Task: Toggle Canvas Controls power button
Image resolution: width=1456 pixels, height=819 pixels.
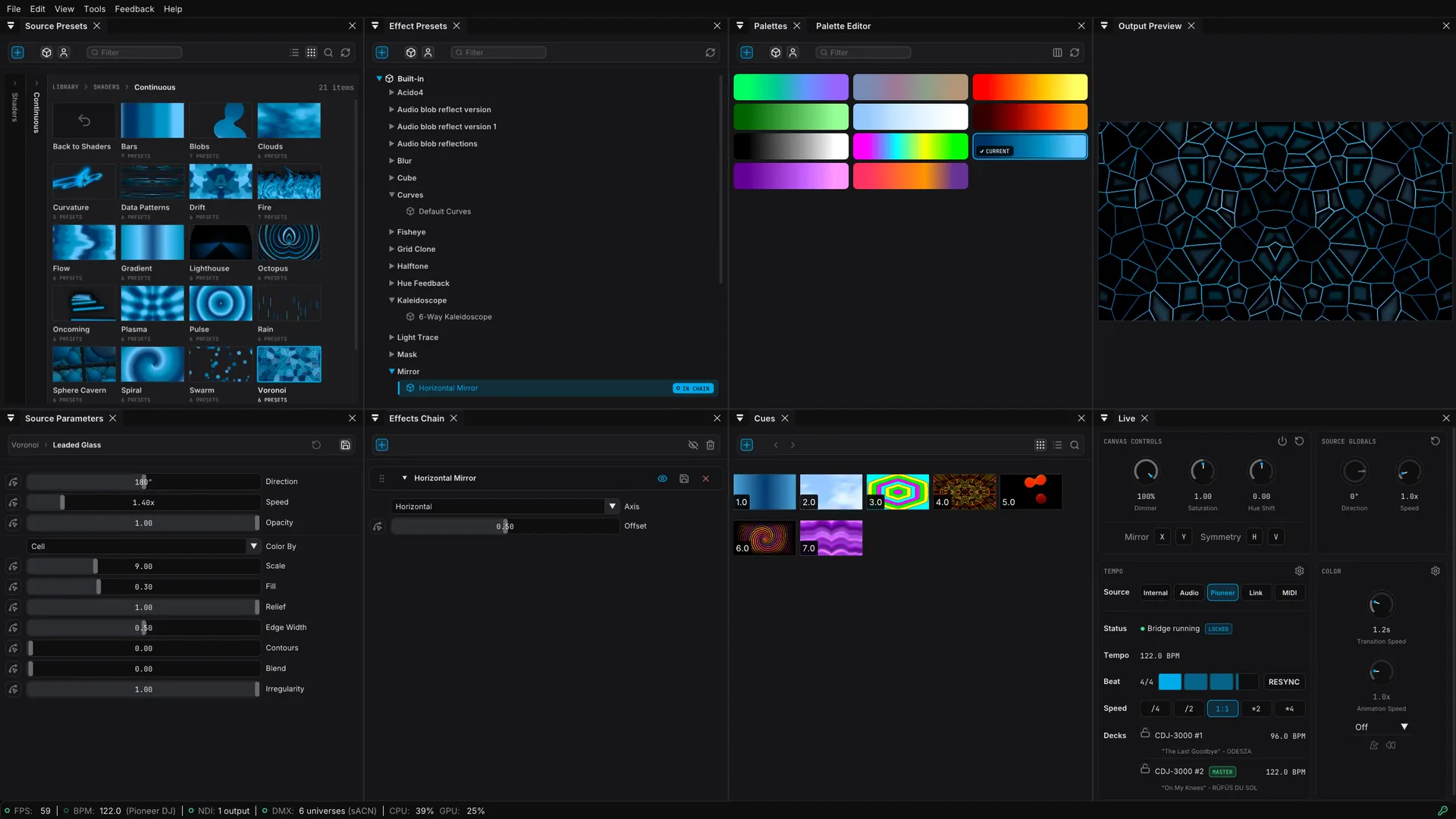Action: (1282, 441)
